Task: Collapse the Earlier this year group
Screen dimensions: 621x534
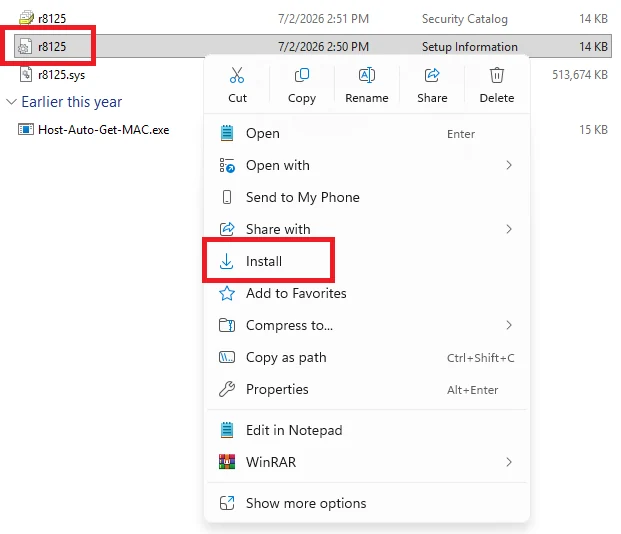Action: coord(11,102)
